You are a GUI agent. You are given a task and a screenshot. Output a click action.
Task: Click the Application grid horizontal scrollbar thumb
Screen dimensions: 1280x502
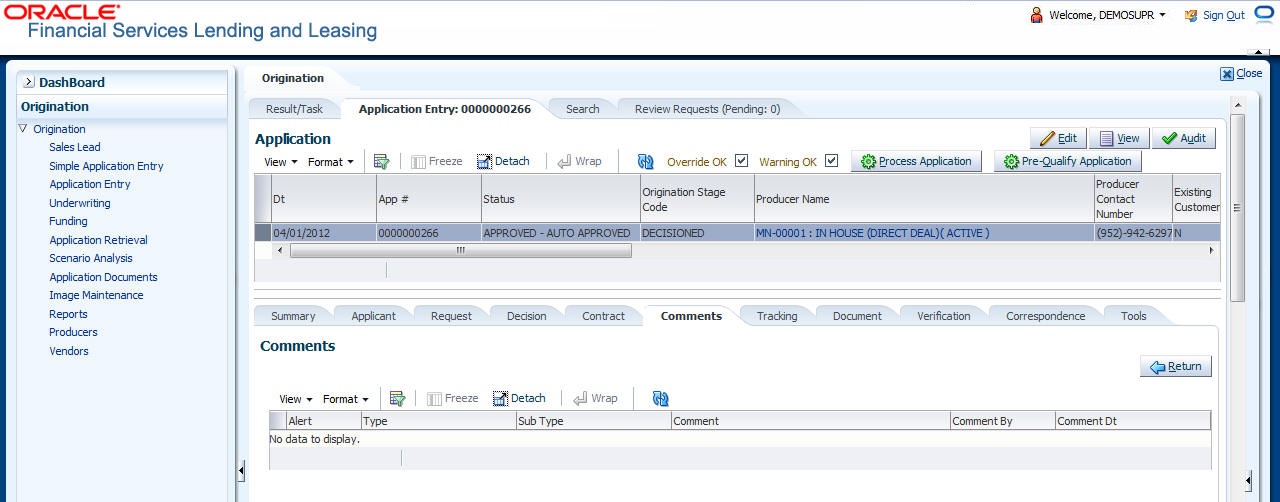tap(460, 250)
